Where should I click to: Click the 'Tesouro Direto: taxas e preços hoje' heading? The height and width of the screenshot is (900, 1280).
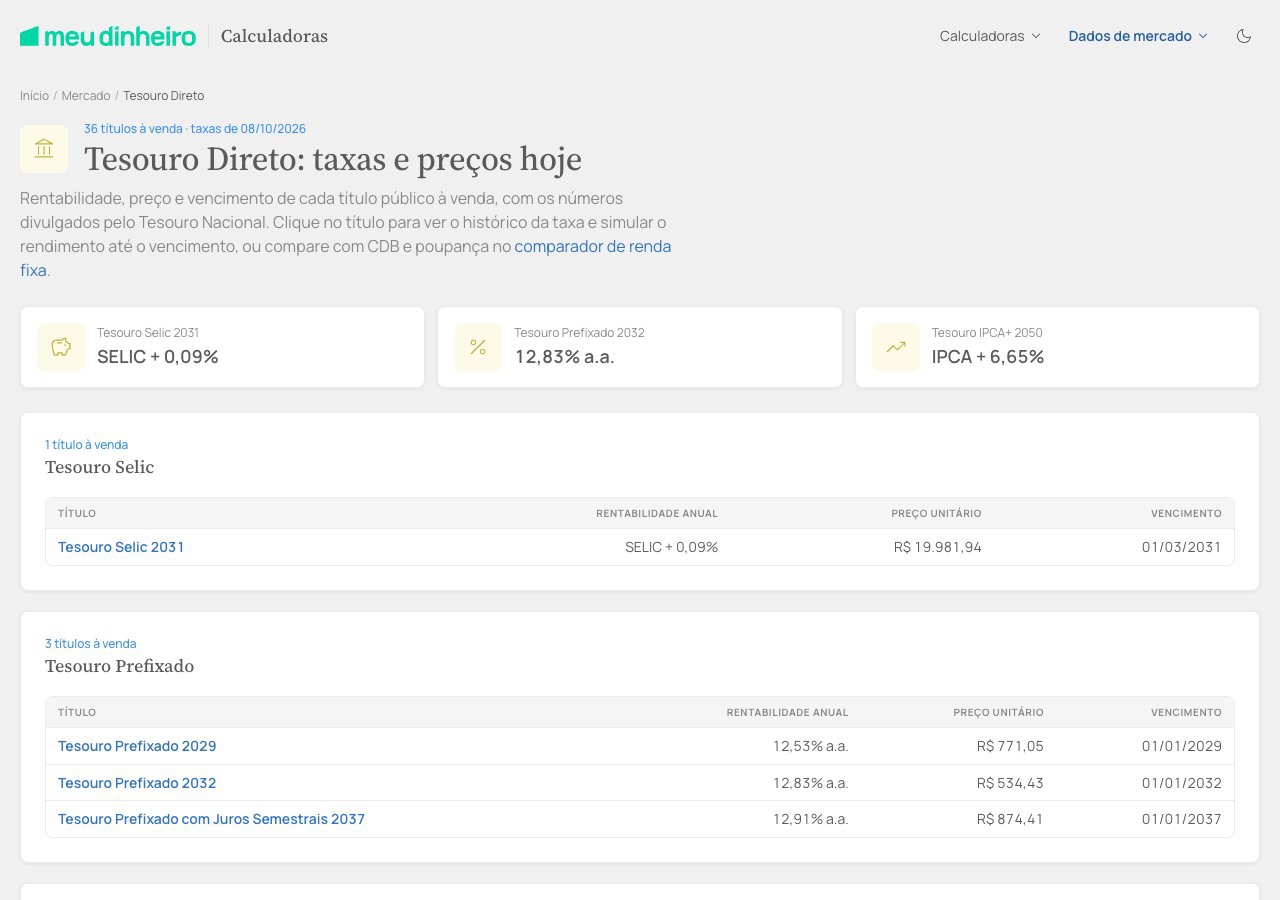click(x=333, y=160)
